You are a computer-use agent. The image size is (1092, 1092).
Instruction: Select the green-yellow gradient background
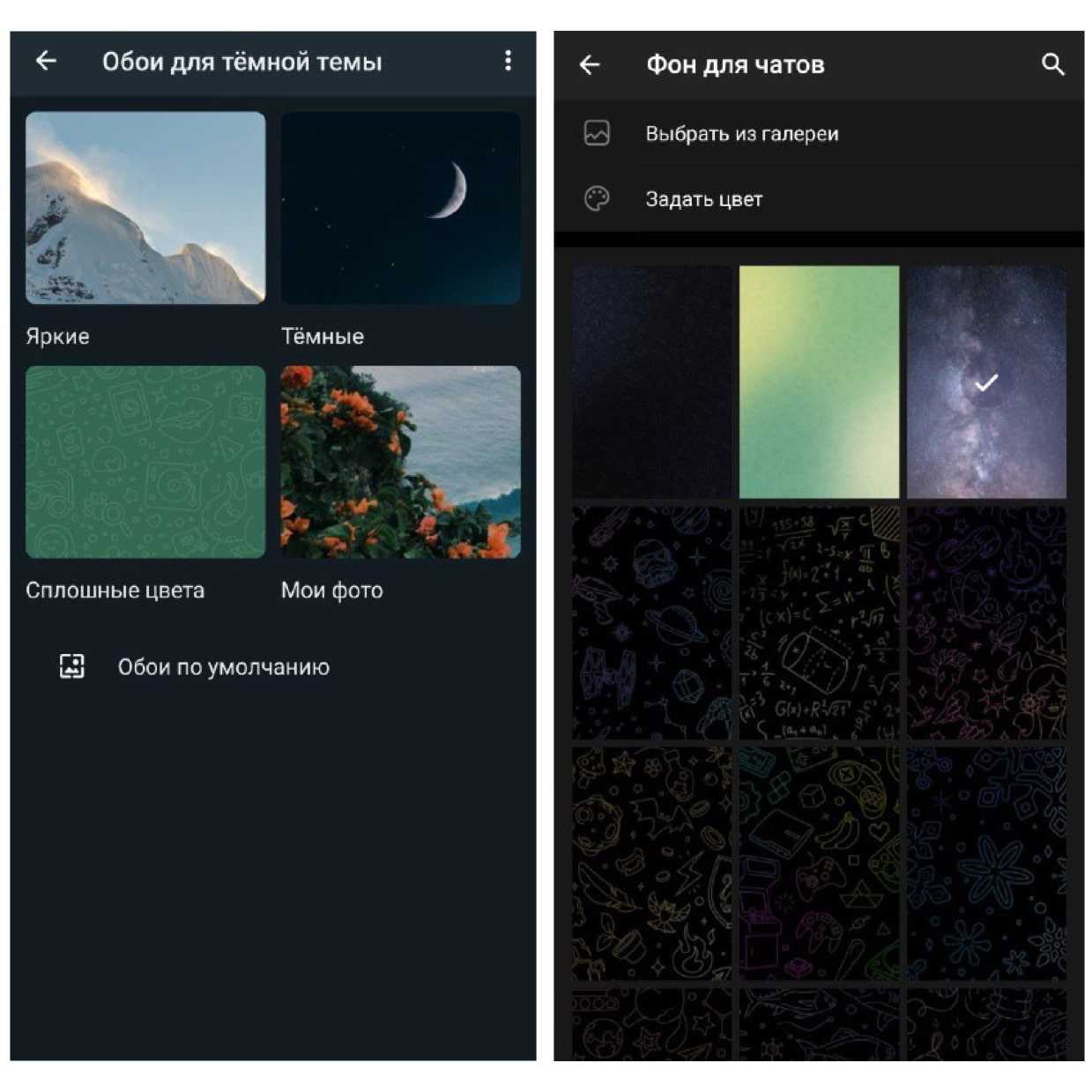(819, 382)
